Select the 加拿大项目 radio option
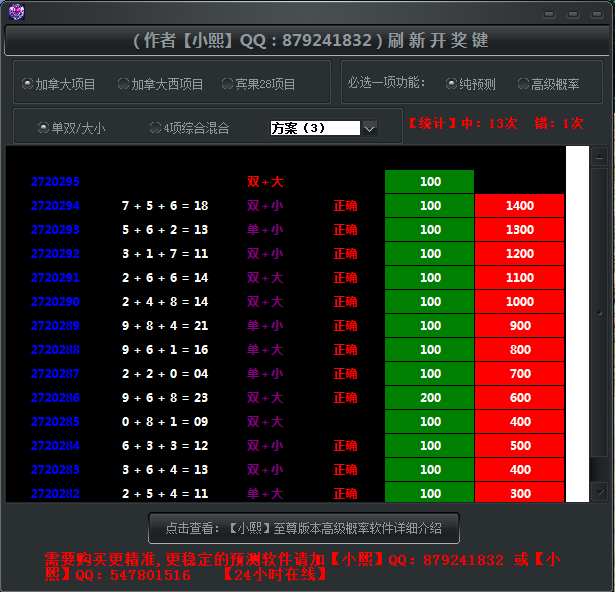 click(27, 84)
